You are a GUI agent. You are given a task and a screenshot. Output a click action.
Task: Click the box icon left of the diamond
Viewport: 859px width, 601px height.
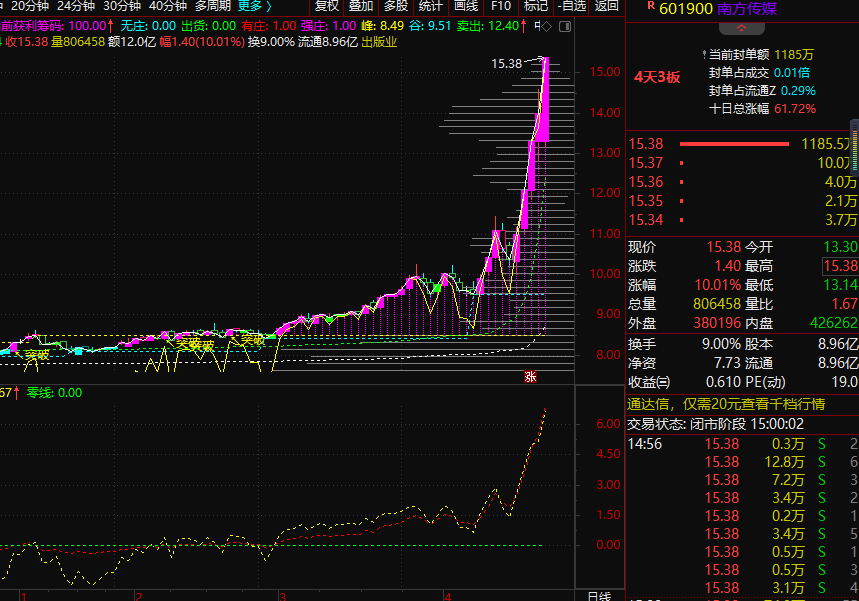pyautogui.click(x=538, y=25)
